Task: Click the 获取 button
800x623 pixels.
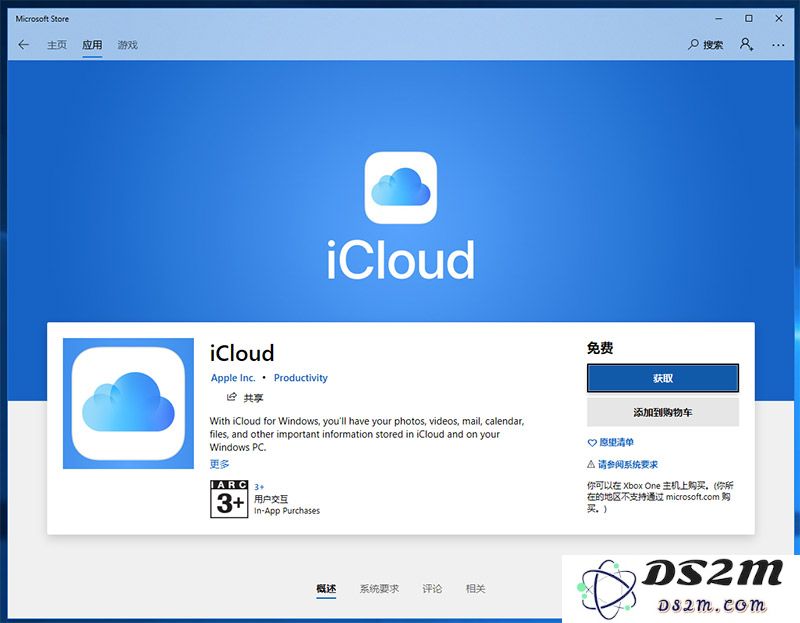Action: pos(663,378)
